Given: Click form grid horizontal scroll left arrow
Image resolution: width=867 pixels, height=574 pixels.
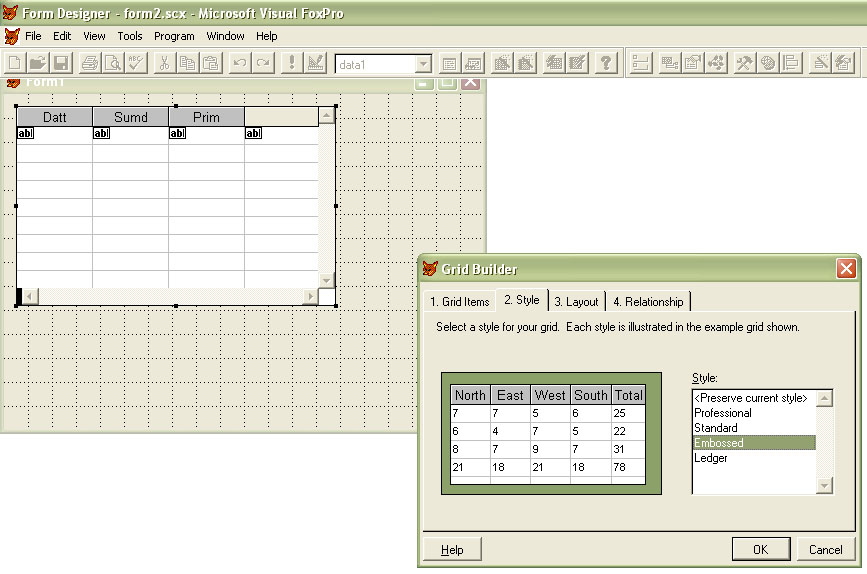Looking at the screenshot, I should tap(30, 296).
